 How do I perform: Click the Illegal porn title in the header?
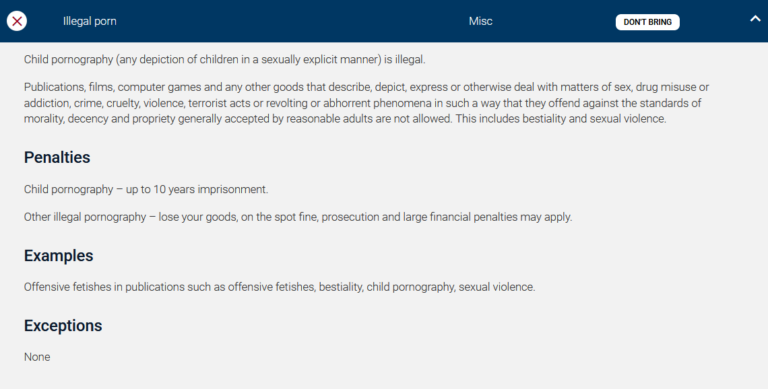pyautogui.click(x=90, y=21)
